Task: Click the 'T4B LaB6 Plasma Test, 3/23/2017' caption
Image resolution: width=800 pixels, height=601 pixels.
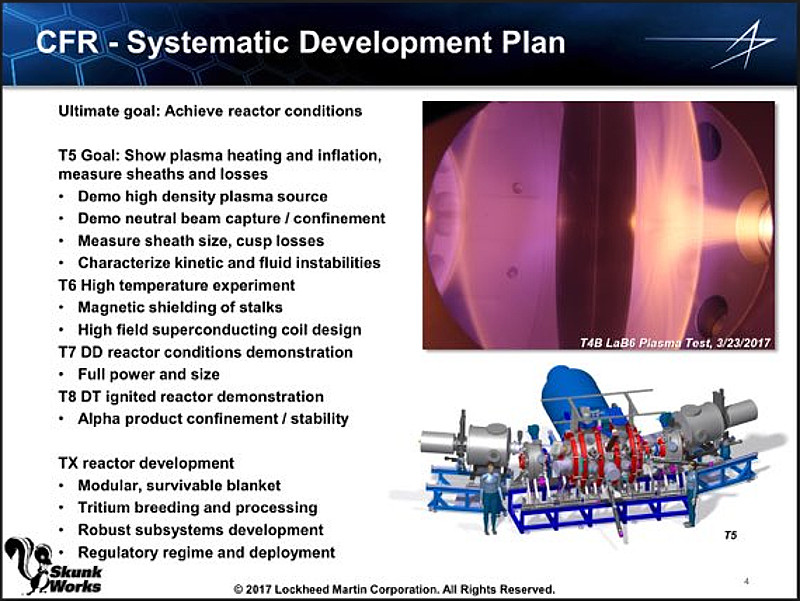Action: point(674,342)
